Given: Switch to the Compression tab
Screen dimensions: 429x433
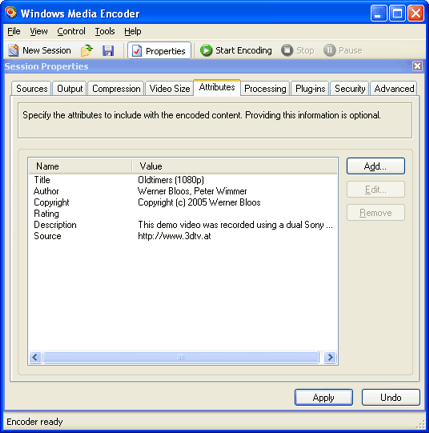Looking at the screenshot, I should coord(116,89).
